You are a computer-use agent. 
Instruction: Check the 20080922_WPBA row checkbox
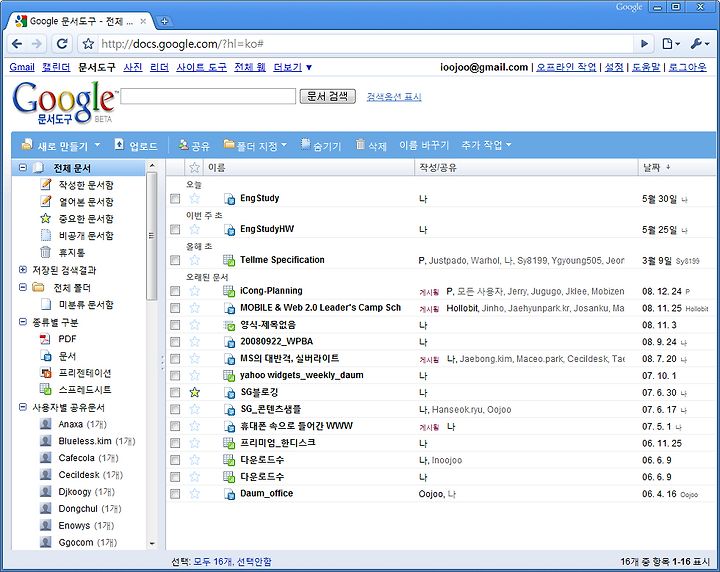pos(175,342)
